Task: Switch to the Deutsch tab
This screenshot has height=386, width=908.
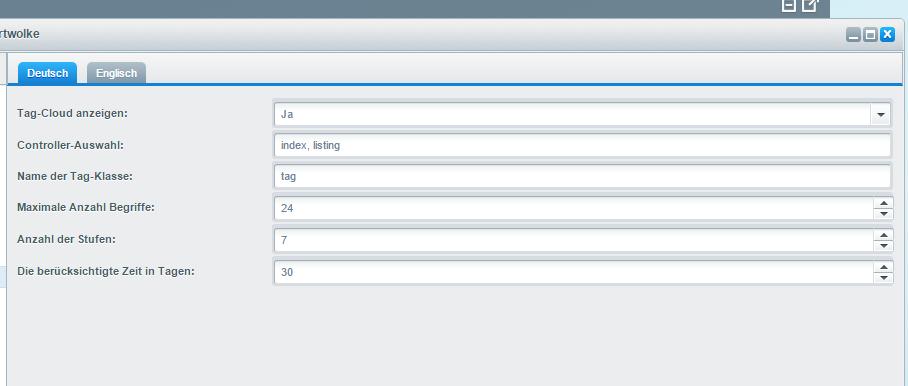Action: (x=47, y=73)
